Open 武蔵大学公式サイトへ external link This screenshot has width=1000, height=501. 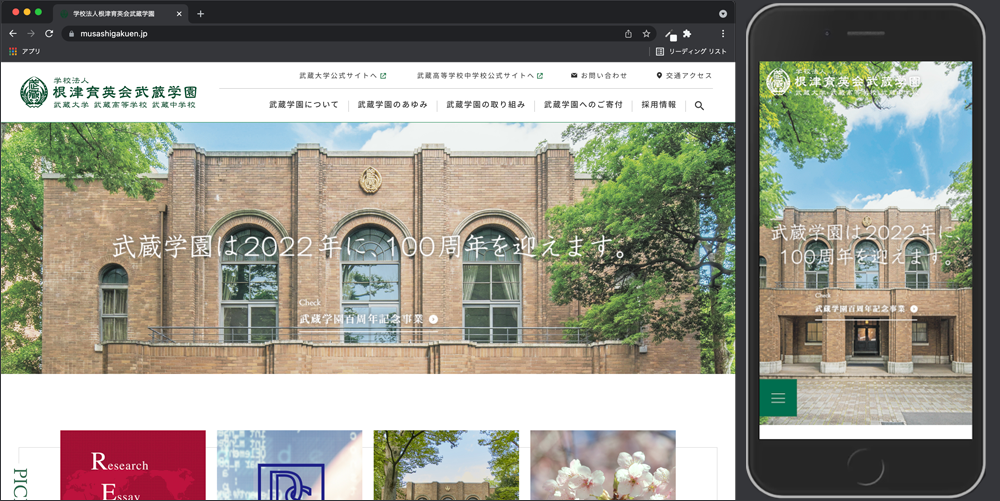342,75
